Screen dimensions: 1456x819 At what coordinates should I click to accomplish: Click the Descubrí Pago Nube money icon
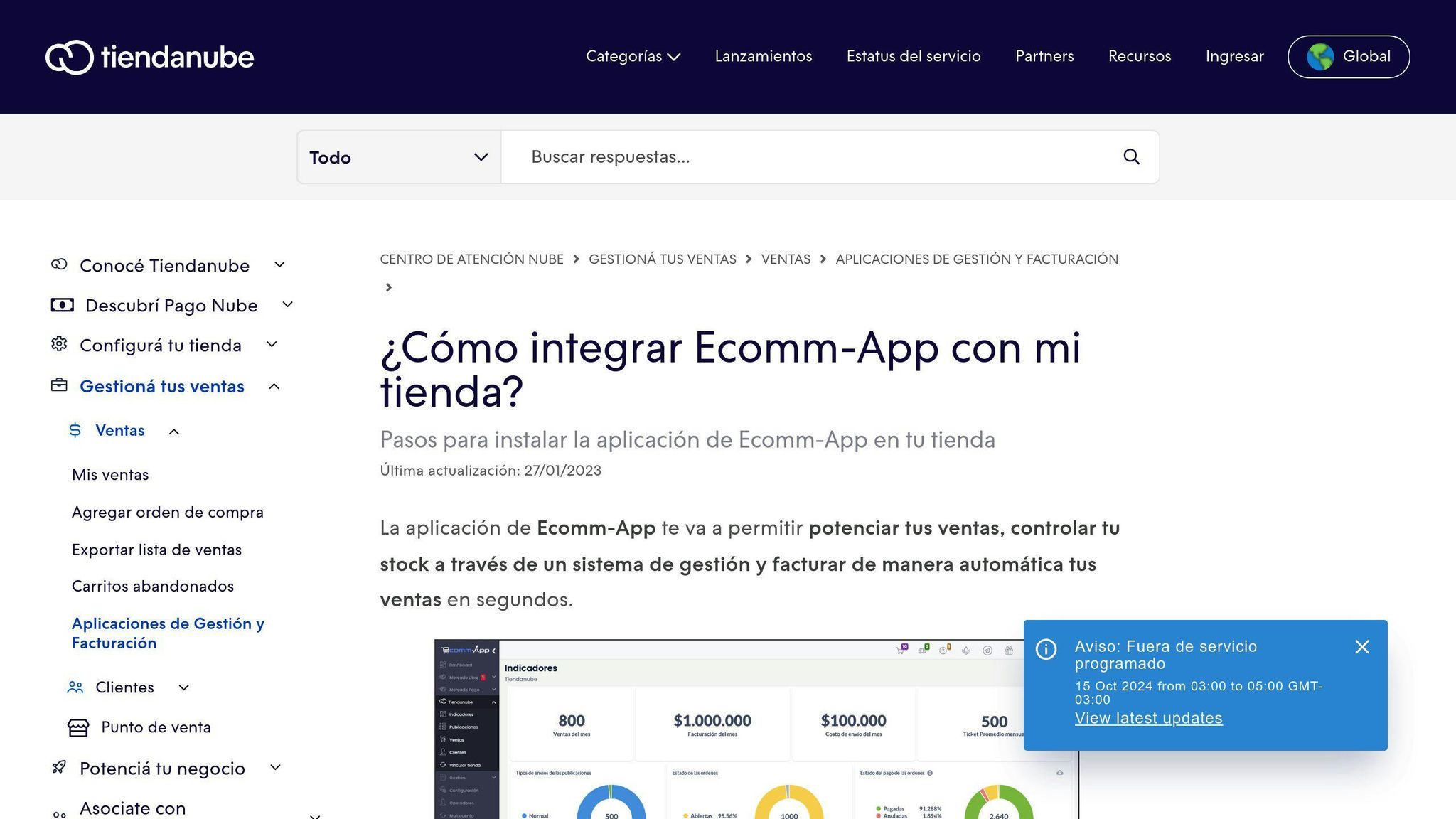click(x=63, y=305)
